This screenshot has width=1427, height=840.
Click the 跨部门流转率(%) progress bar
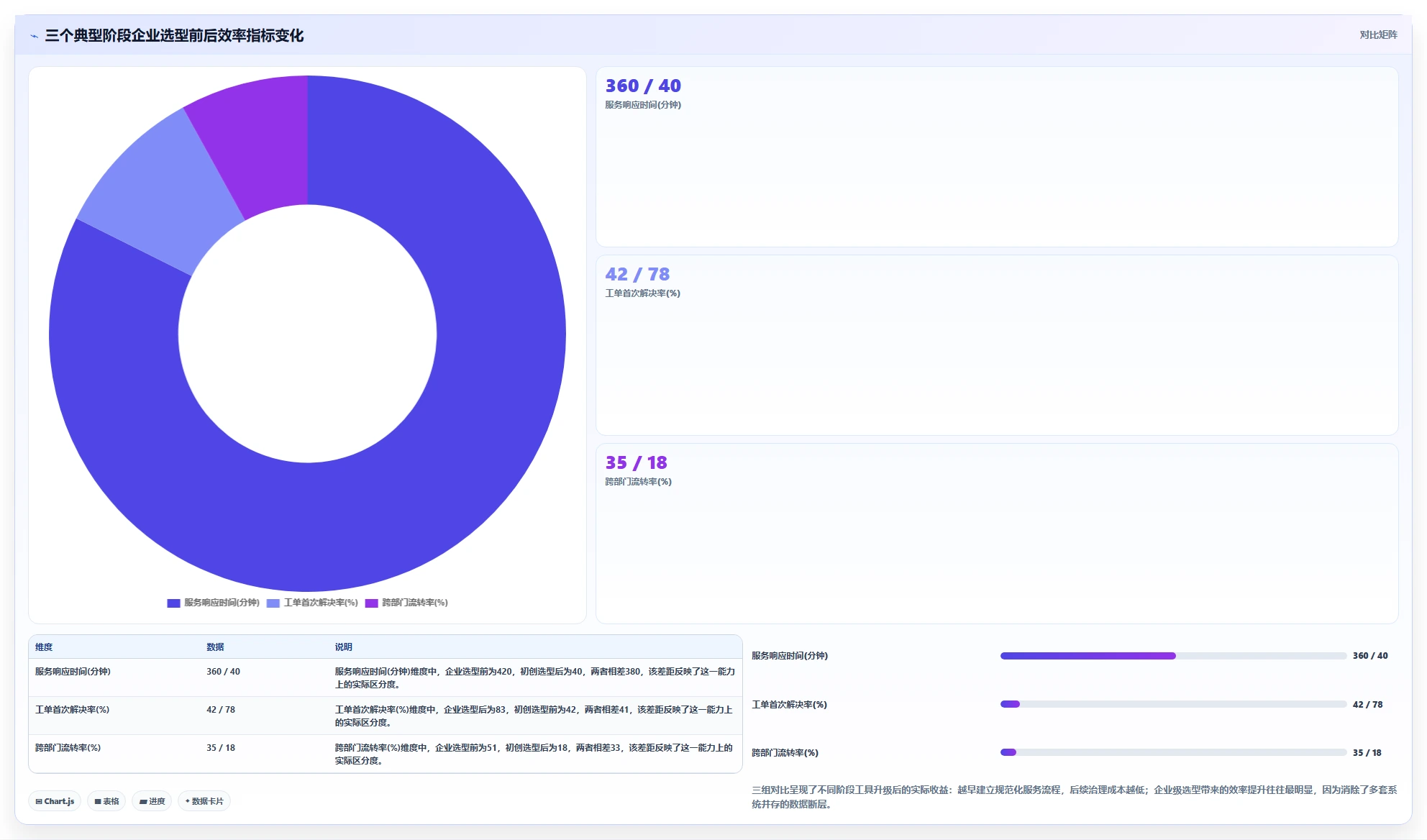coord(1173,752)
